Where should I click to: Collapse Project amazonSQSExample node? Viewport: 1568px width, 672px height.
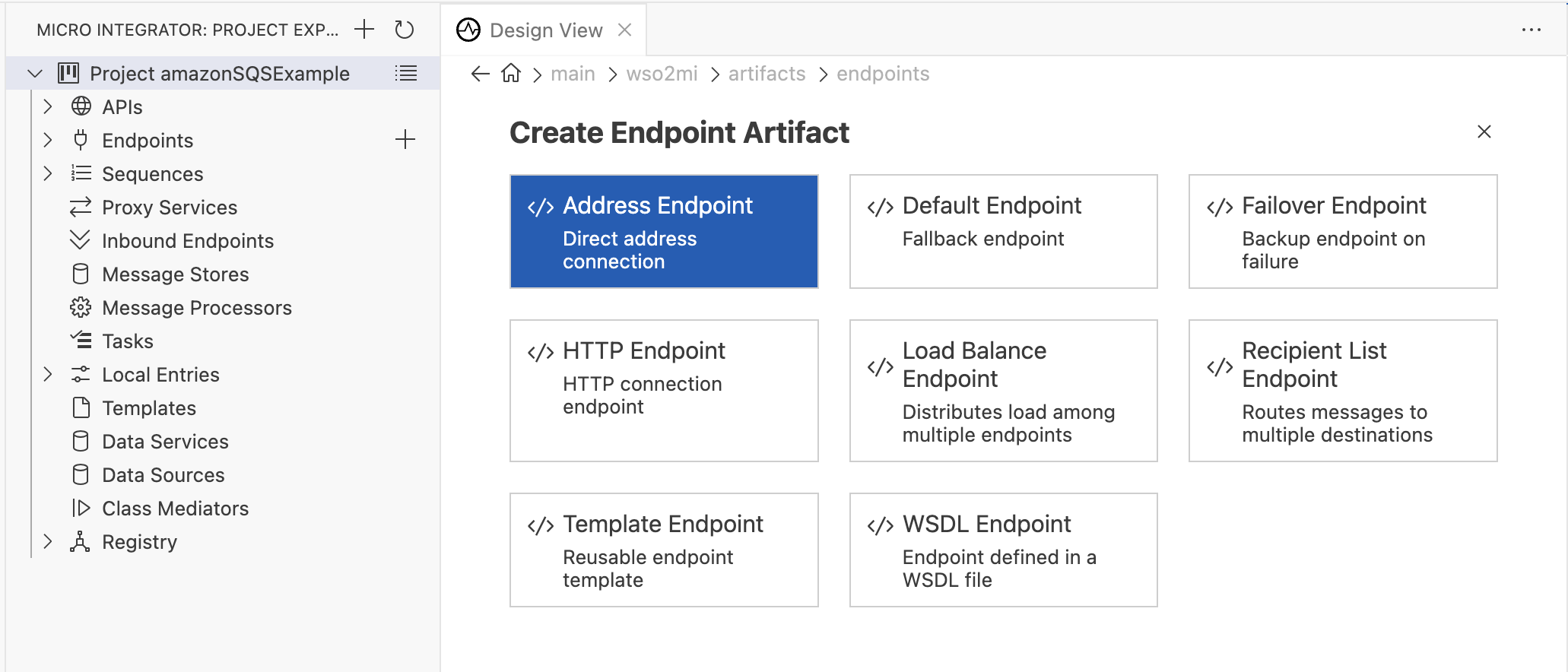pos(34,73)
